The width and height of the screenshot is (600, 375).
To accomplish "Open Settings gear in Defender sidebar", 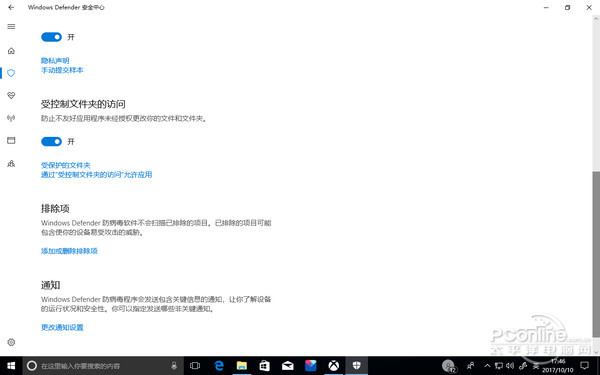I will point(11,342).
